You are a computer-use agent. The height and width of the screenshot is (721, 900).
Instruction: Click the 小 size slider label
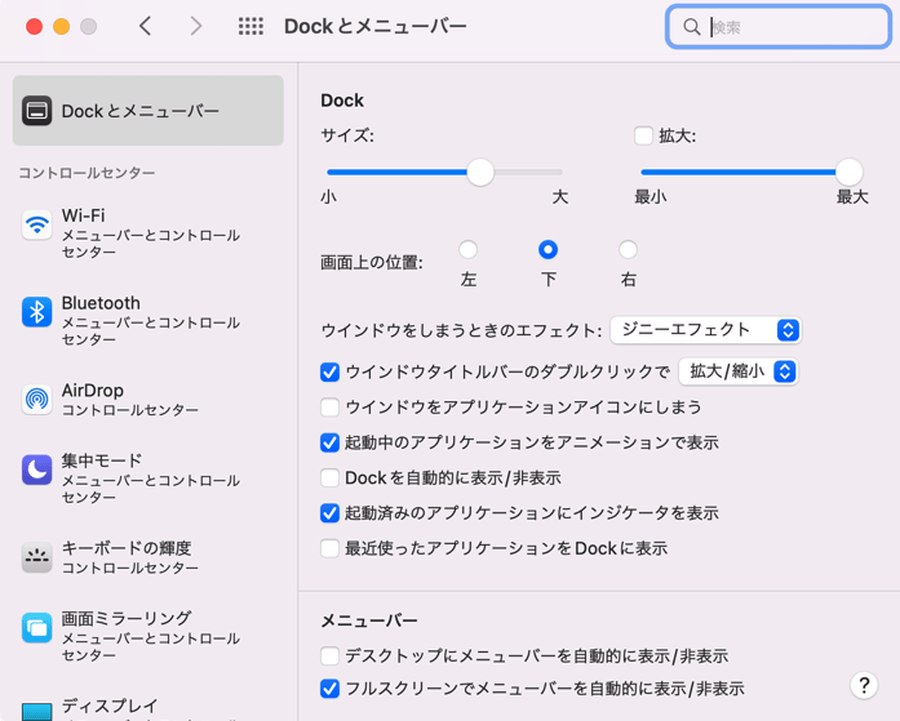tap(329, 197)
